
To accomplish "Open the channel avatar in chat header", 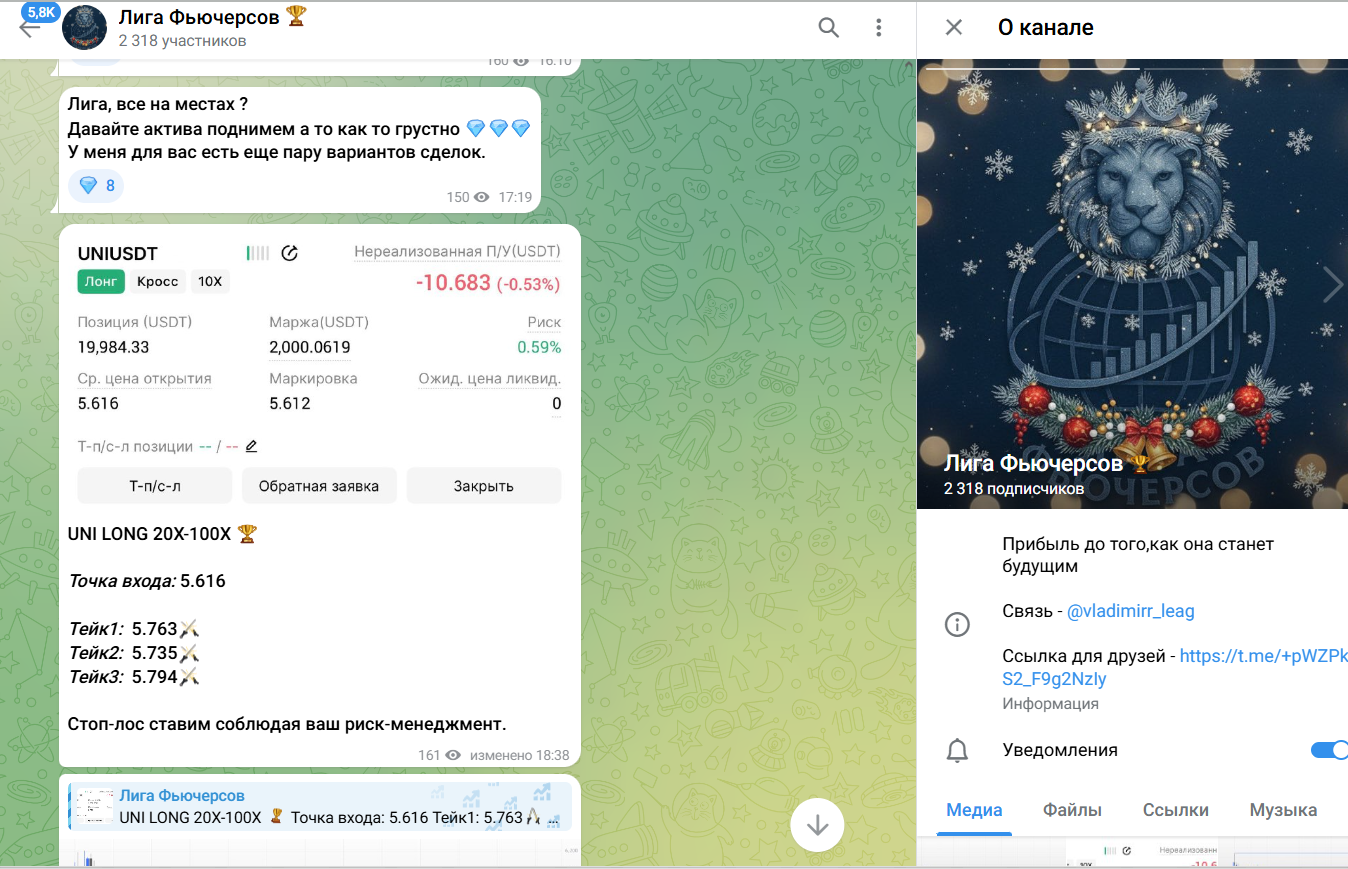I will click(x=85, y=28).
